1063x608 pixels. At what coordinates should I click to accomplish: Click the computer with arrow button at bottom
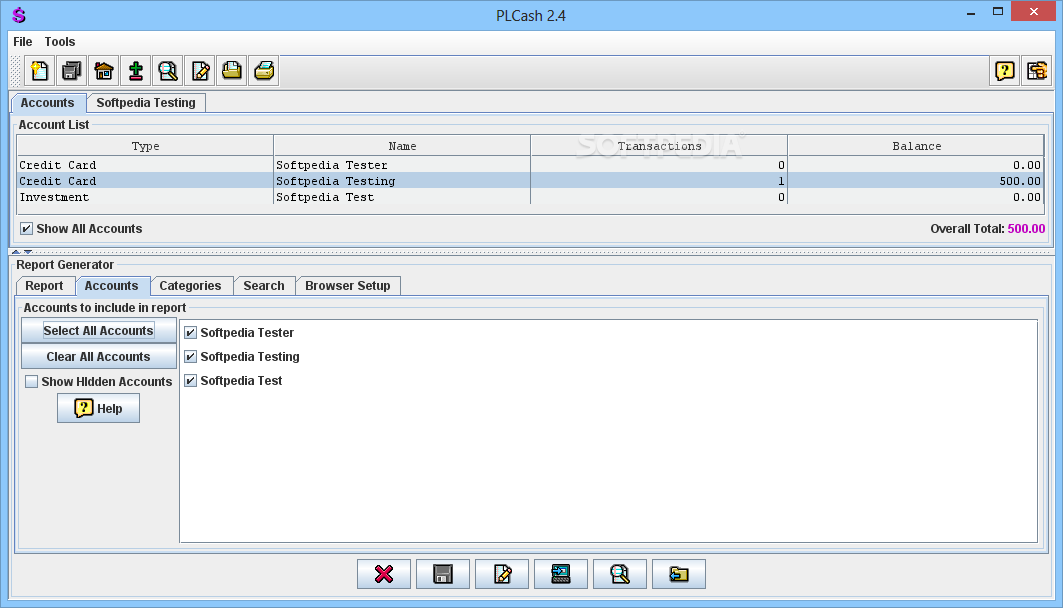561,574
